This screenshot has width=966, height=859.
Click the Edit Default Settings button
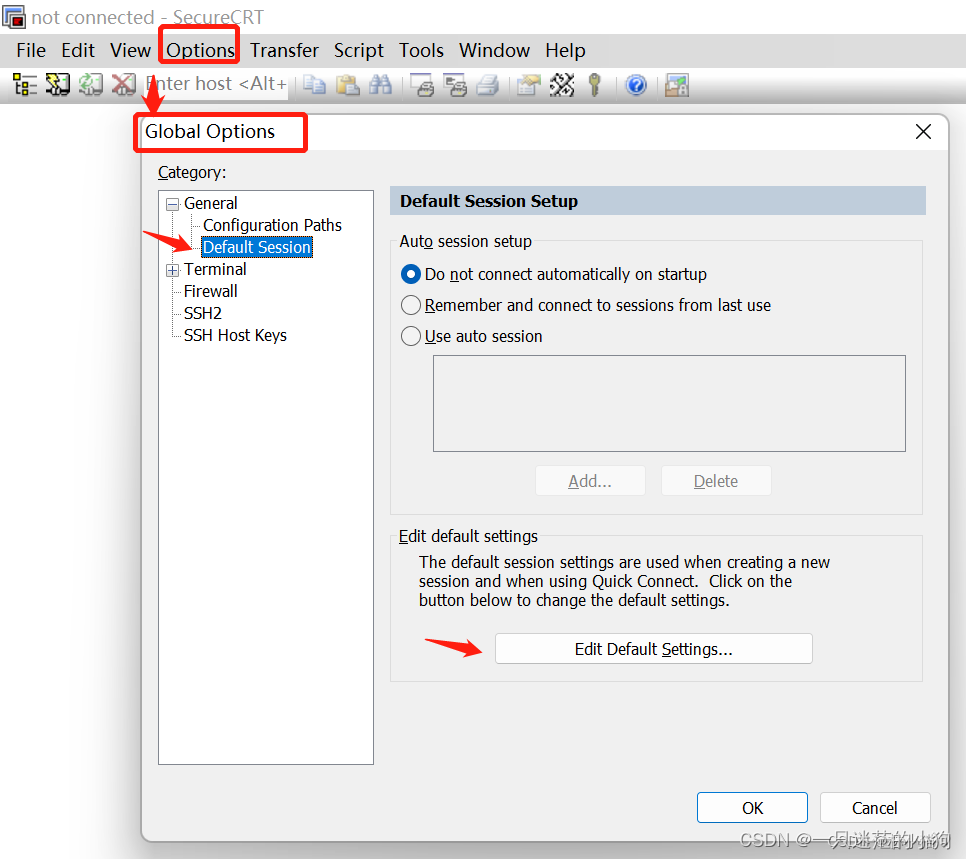[654, 649]
